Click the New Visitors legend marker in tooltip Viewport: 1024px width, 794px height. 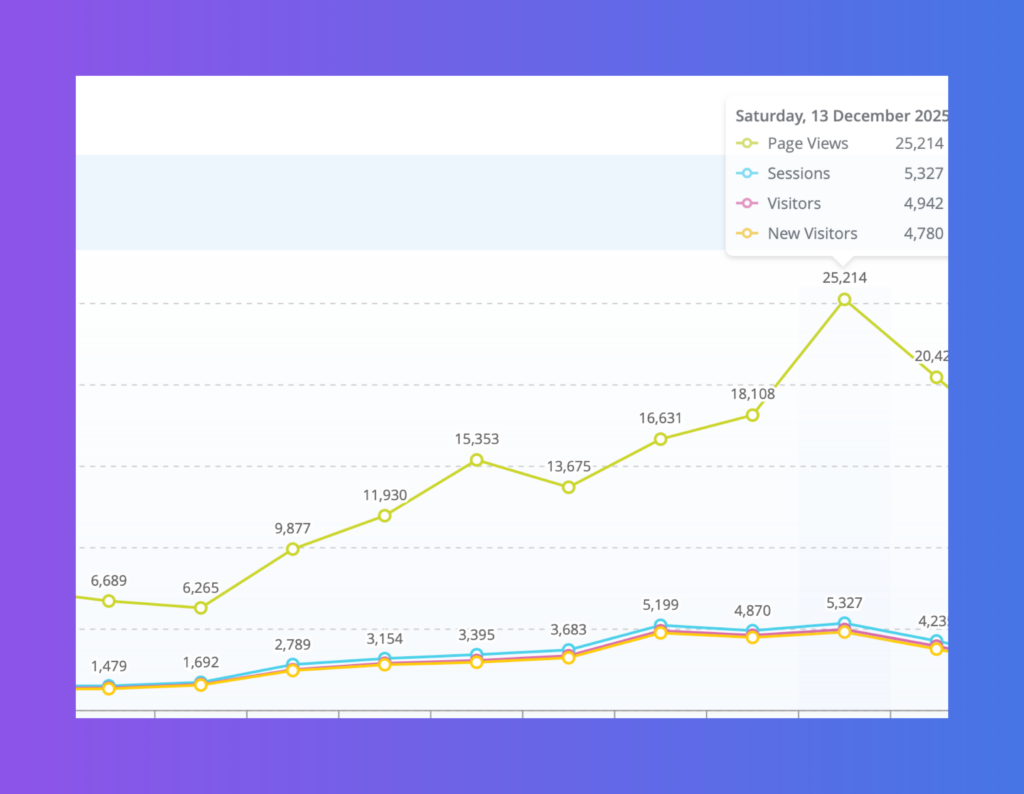746,234
